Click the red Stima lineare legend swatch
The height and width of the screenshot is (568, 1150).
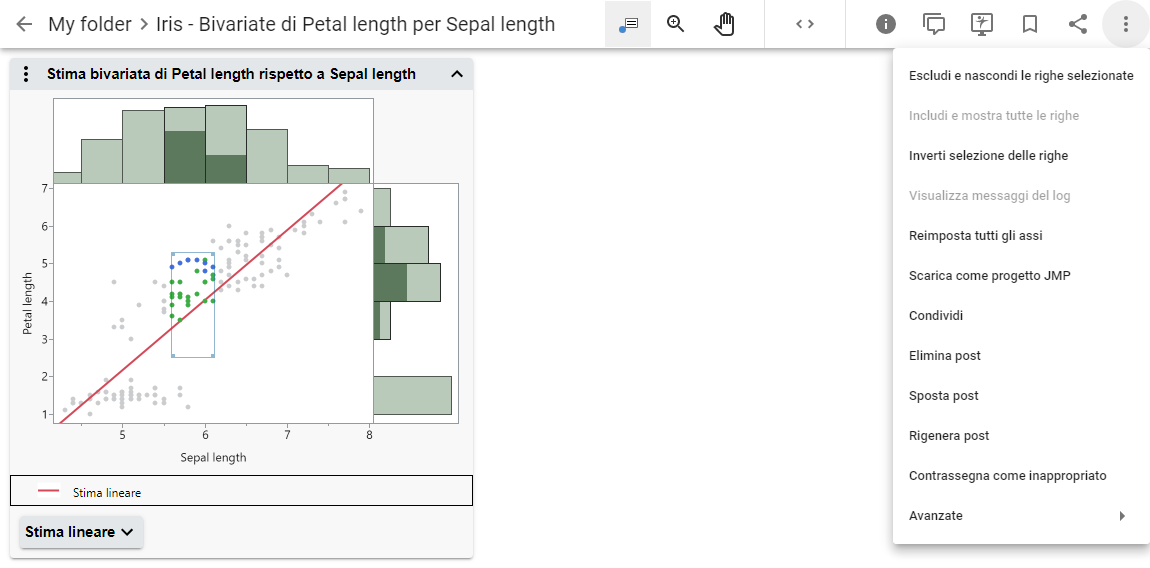48,491
